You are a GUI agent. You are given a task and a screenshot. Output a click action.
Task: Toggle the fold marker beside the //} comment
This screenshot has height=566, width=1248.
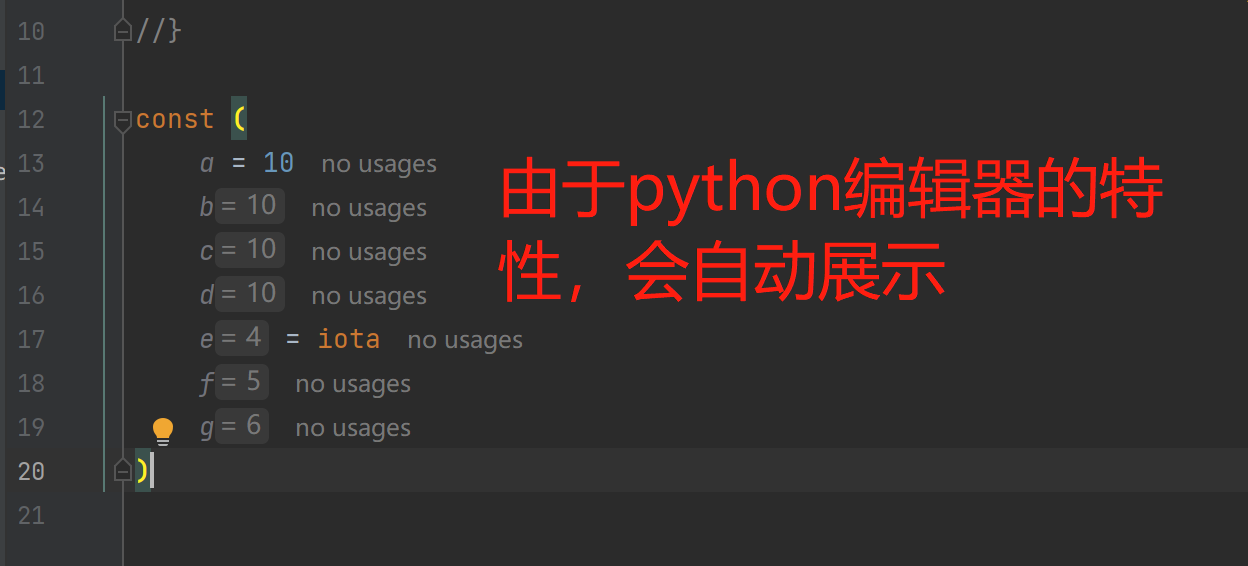(x=123, y=31)
